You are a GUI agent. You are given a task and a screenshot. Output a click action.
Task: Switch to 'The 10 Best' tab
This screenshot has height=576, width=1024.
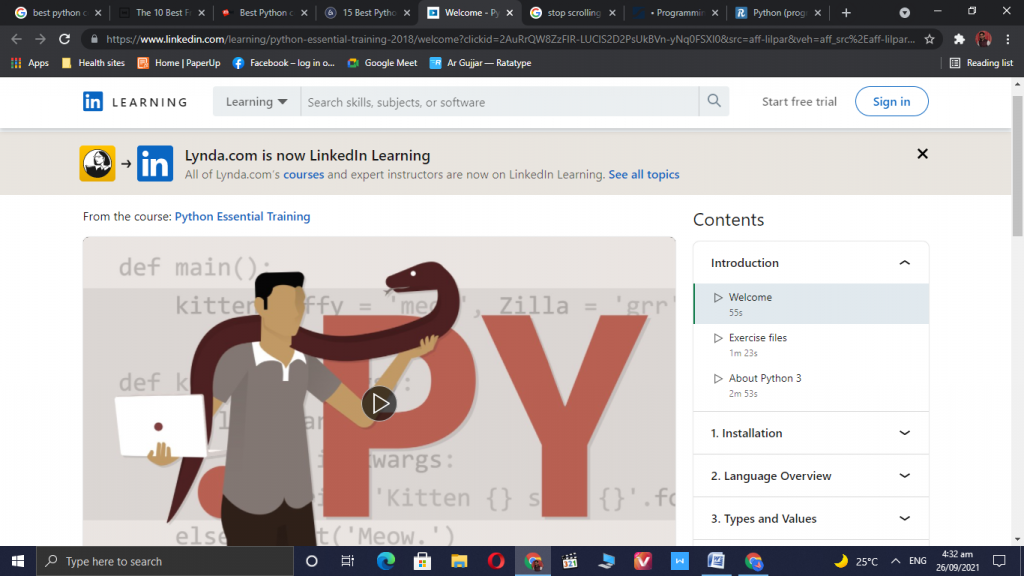pos(160,12)
